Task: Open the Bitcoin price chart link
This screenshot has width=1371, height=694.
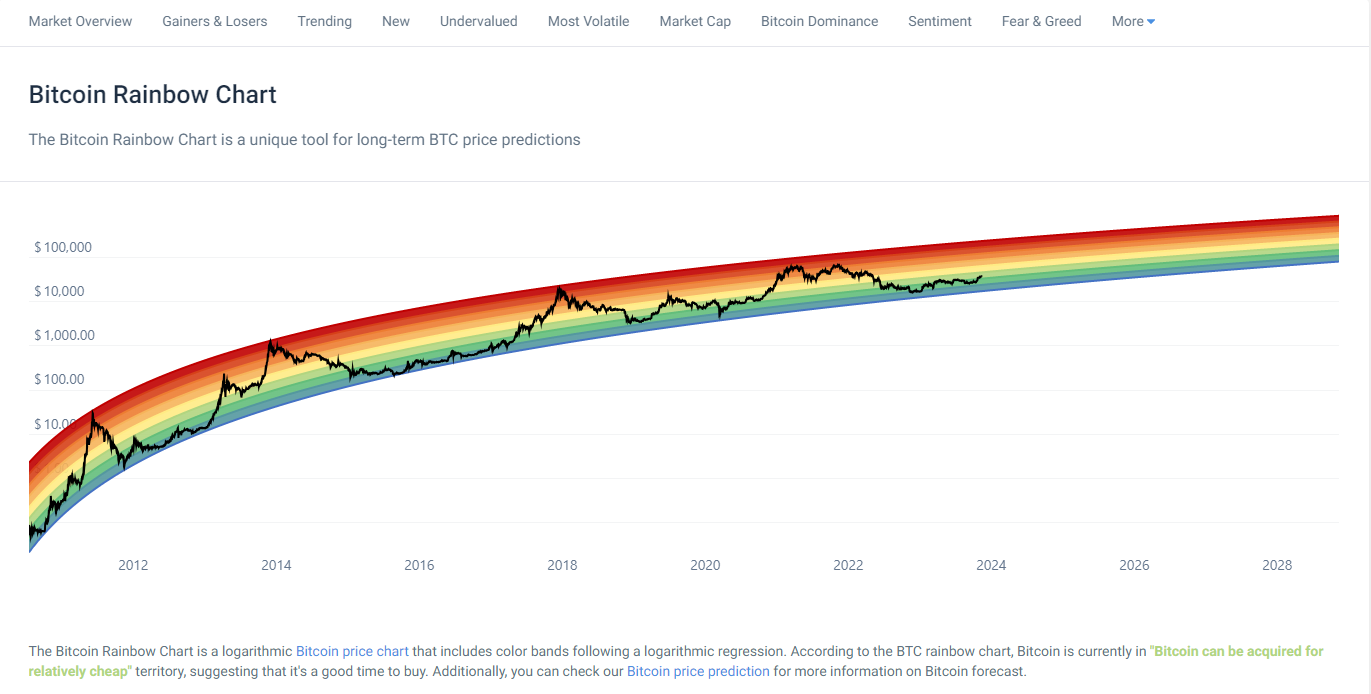Action: click(352, 651)
